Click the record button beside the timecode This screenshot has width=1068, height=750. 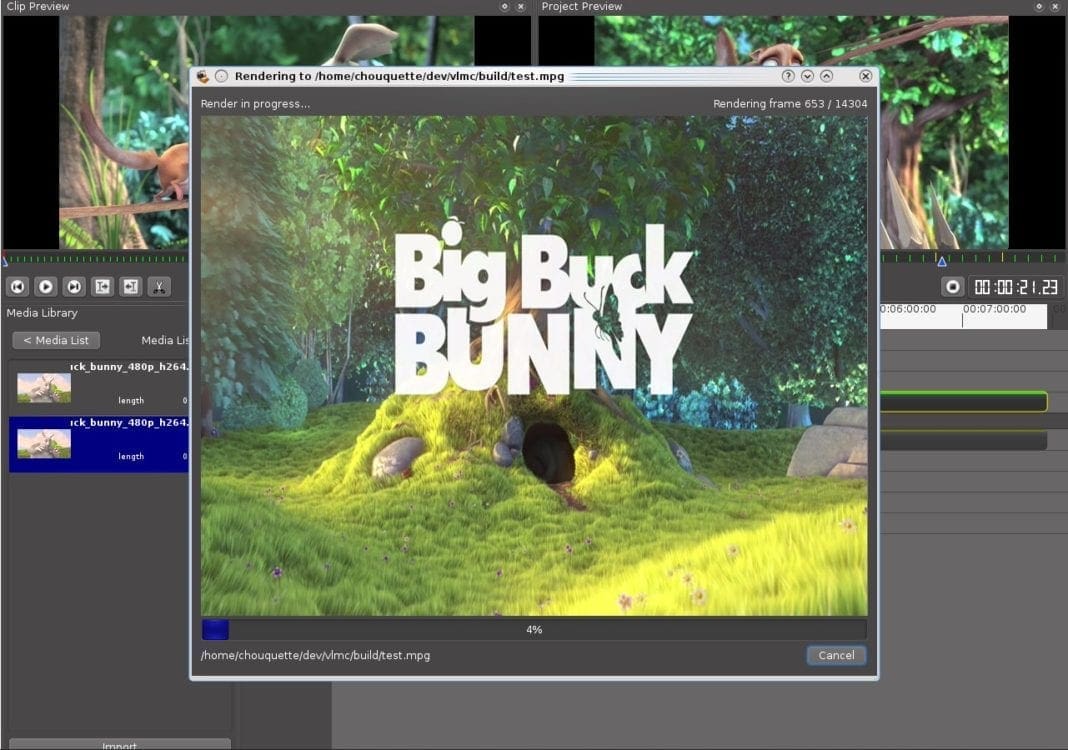tap(952, 286)
